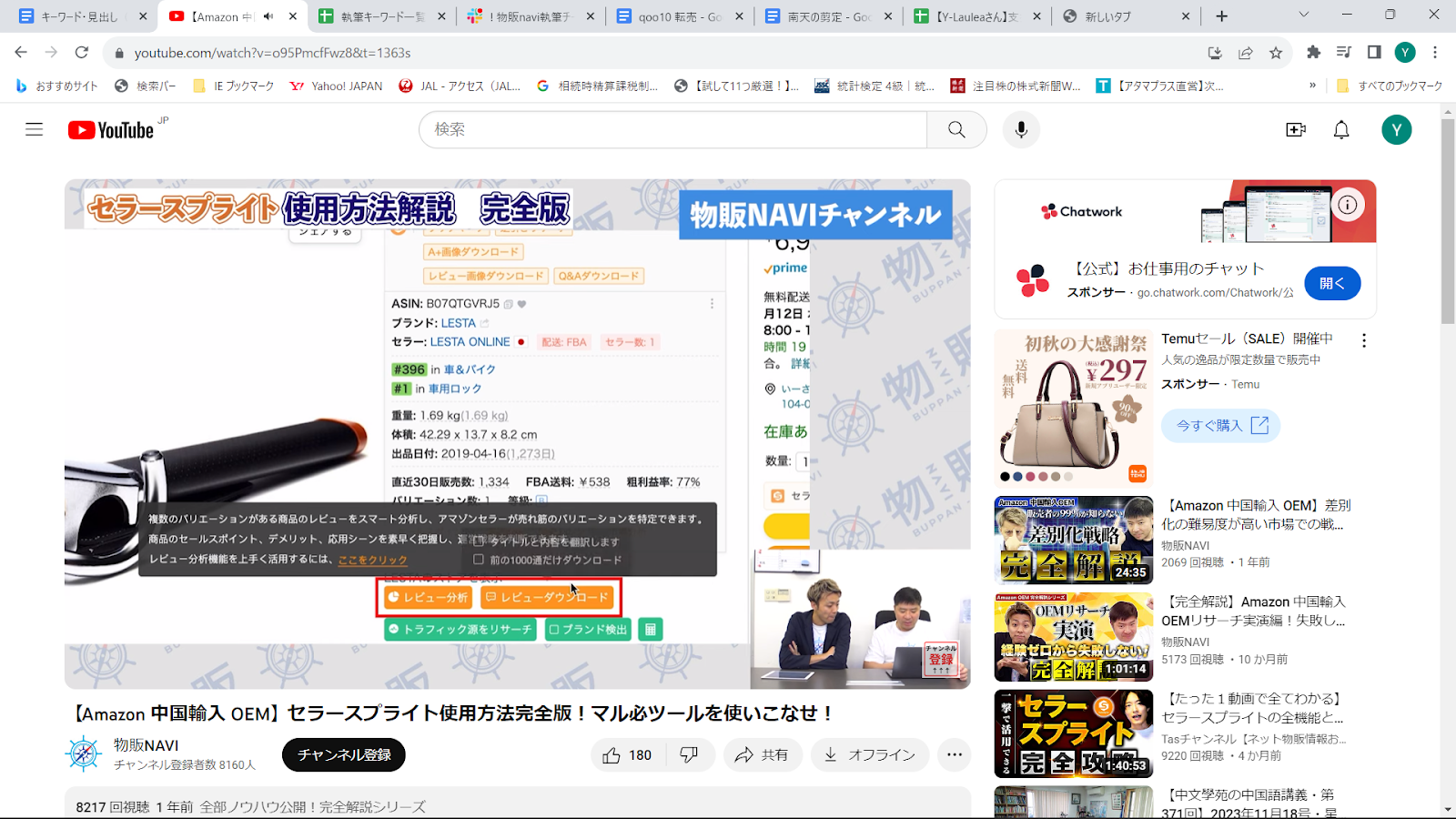Open Chrome extensions puzzle icon
This screenshot has width=1456, height=819.
click(x=1313, y=53)
